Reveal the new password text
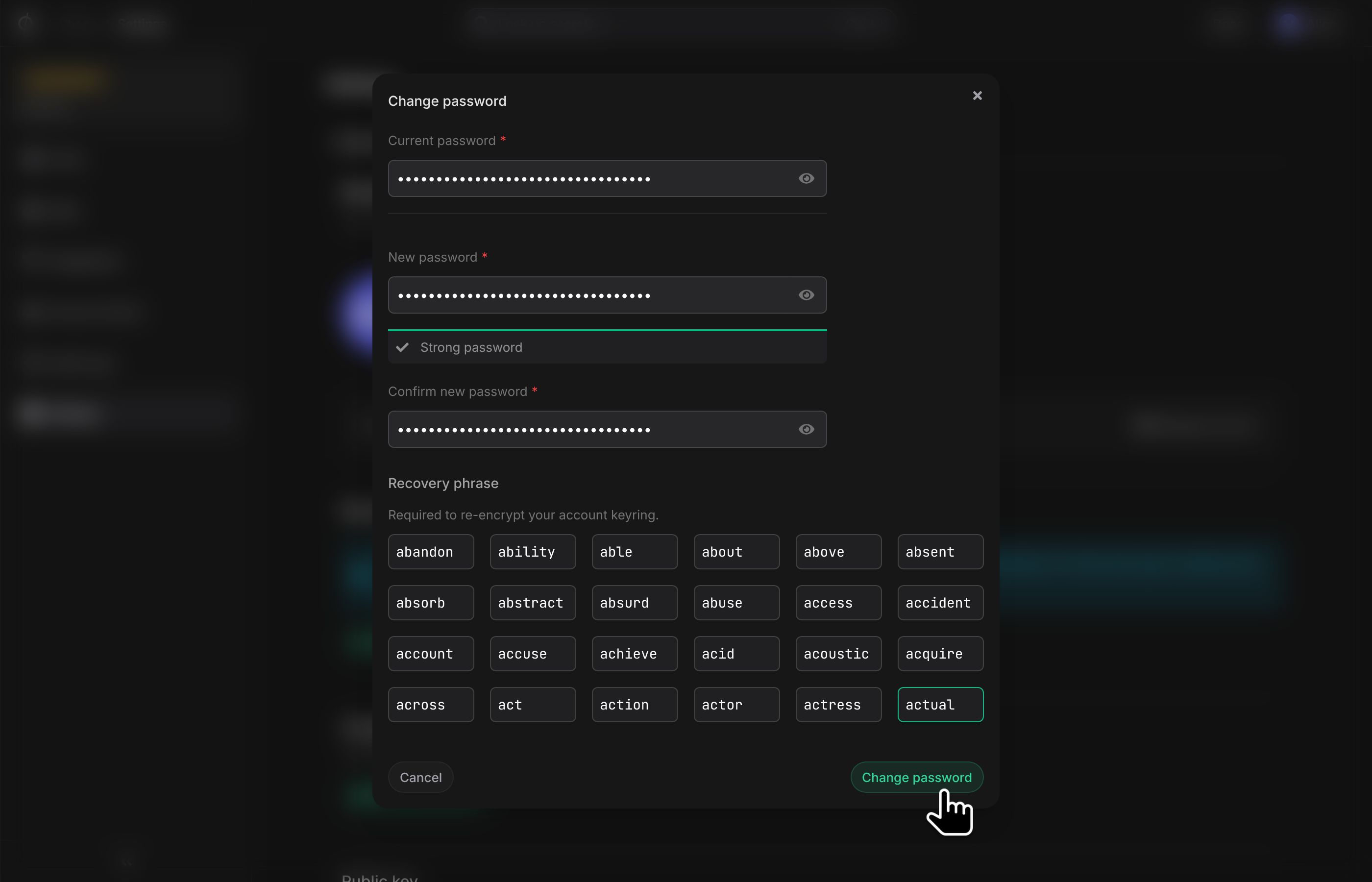Screen dimensions: 1372x882 [x=806, y=295]
